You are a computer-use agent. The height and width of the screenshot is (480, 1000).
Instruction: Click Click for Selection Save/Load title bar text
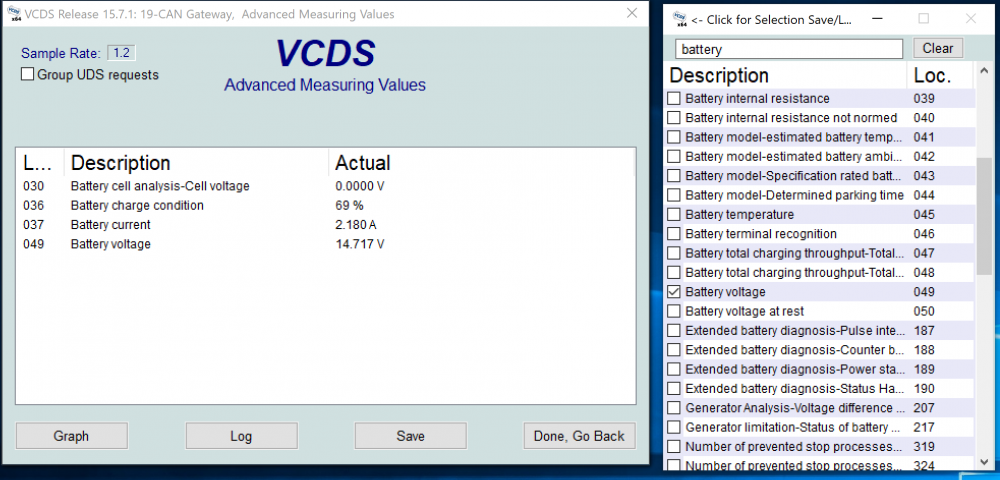(x=772, y=20)
